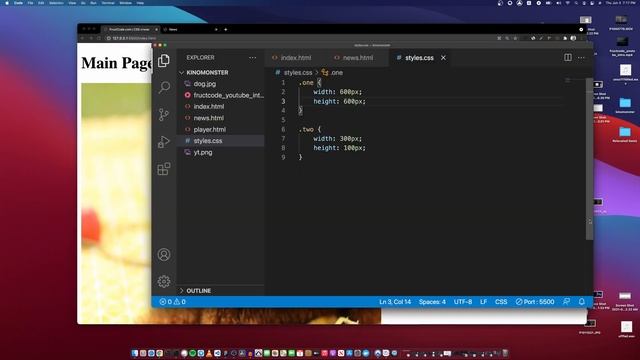Click LF end-of-line selector
This screenshot has width=640, height=360.
[x=483, y=302]
